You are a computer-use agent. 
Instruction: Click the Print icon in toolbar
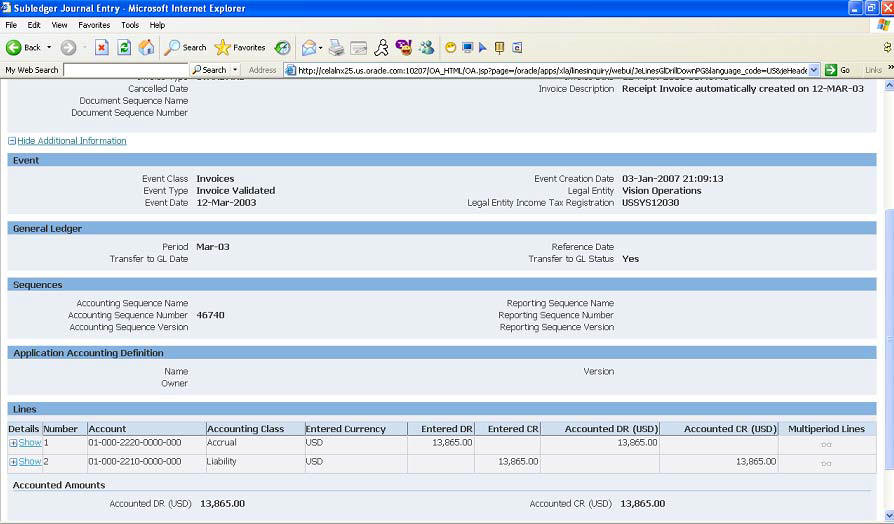[337, 47]
